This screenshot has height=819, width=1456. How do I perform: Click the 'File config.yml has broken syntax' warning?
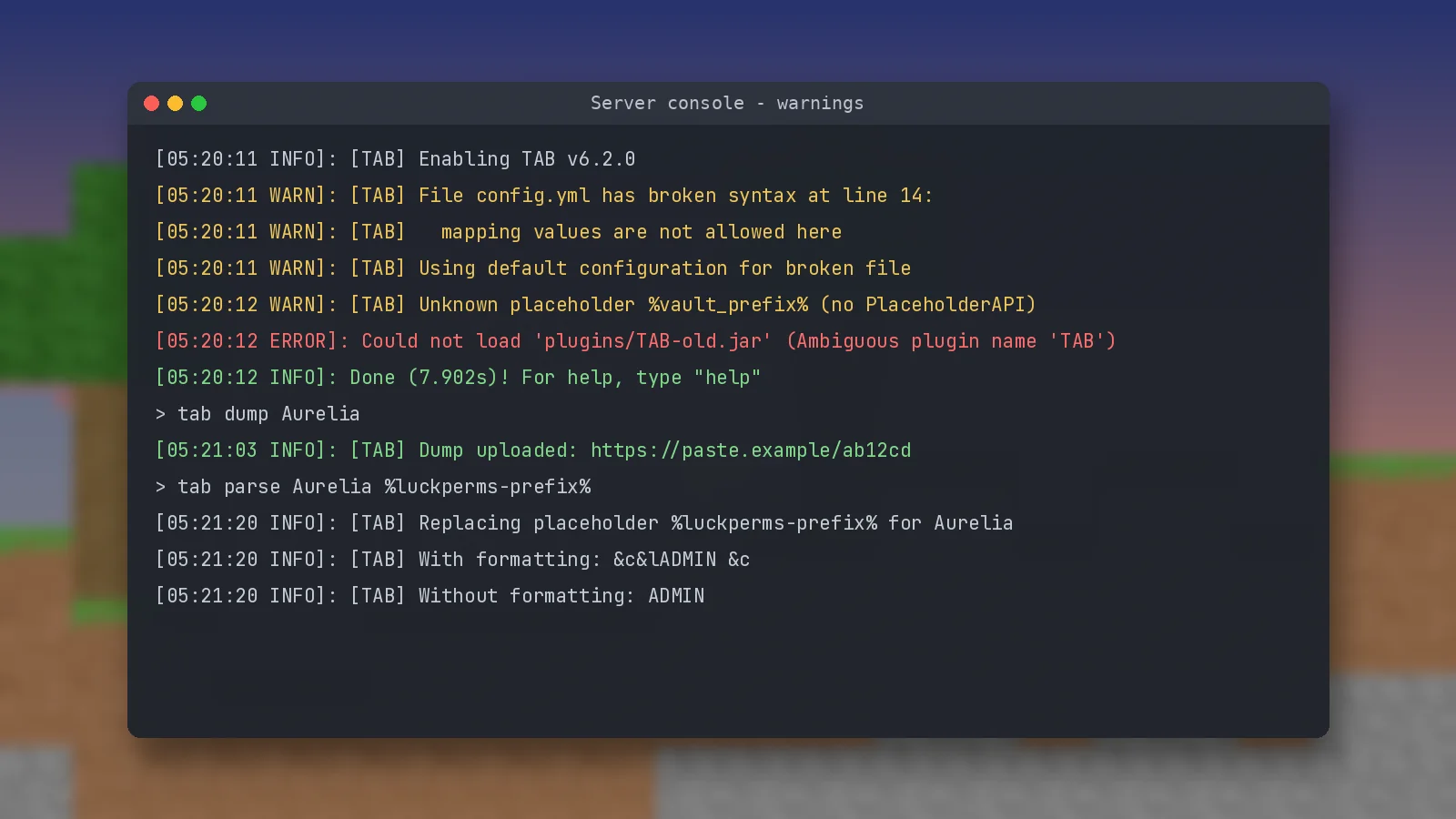point(544,196)
